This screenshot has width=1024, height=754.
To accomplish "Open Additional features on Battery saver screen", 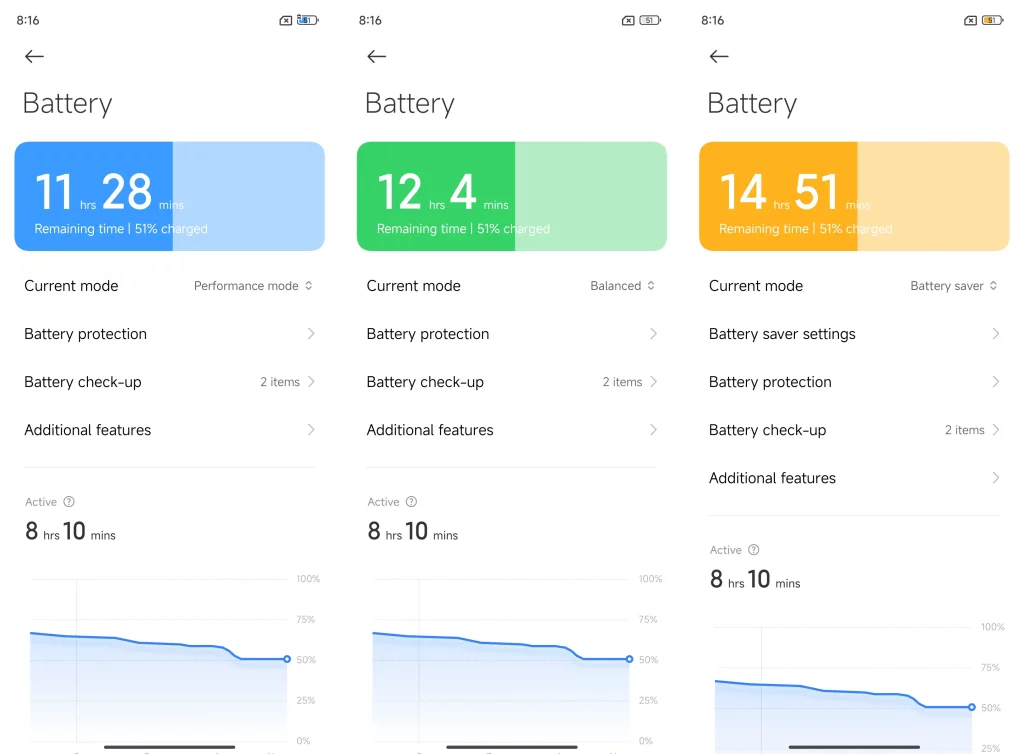I will [854, 478].
